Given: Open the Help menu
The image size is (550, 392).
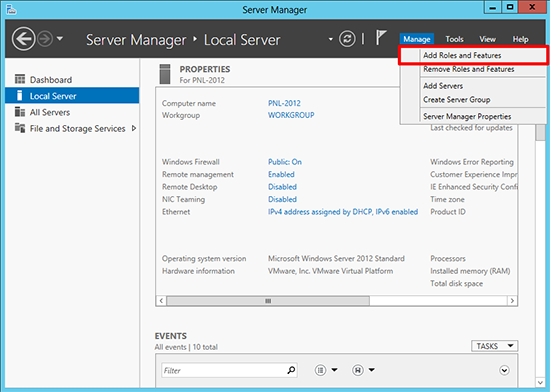Looking at the screenshot, I should [x=520, y=39].
